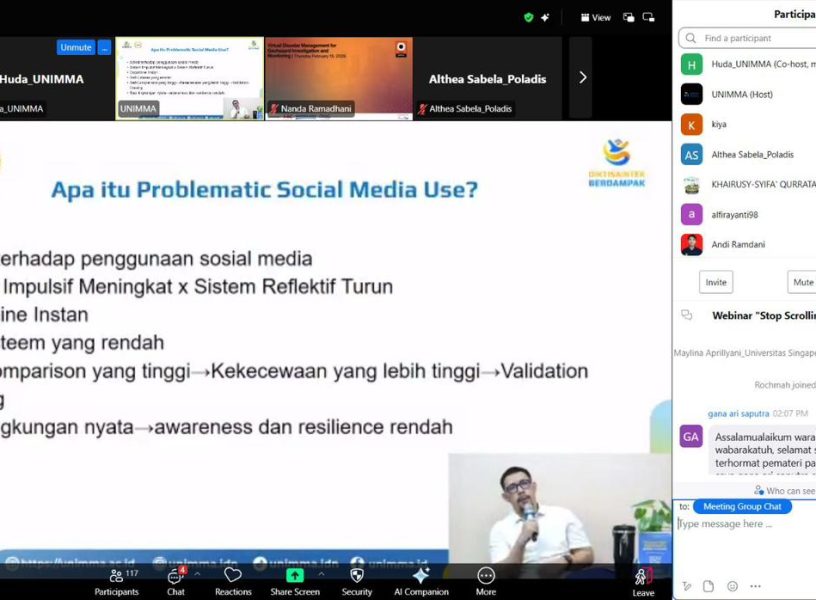Screen dimensions: 816x600
Task: Click the More options ellipsis in the toolbar
Action: [x=486, y=576]
